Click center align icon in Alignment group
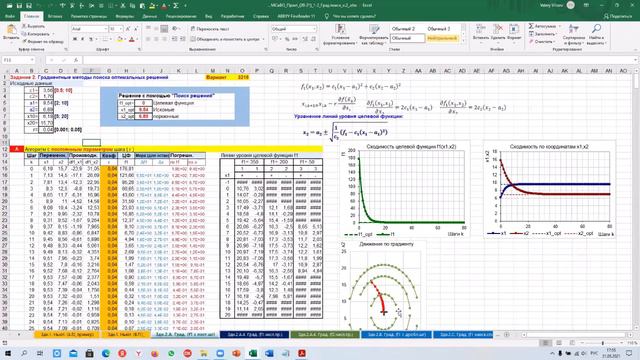 click(x=156, y=39)
